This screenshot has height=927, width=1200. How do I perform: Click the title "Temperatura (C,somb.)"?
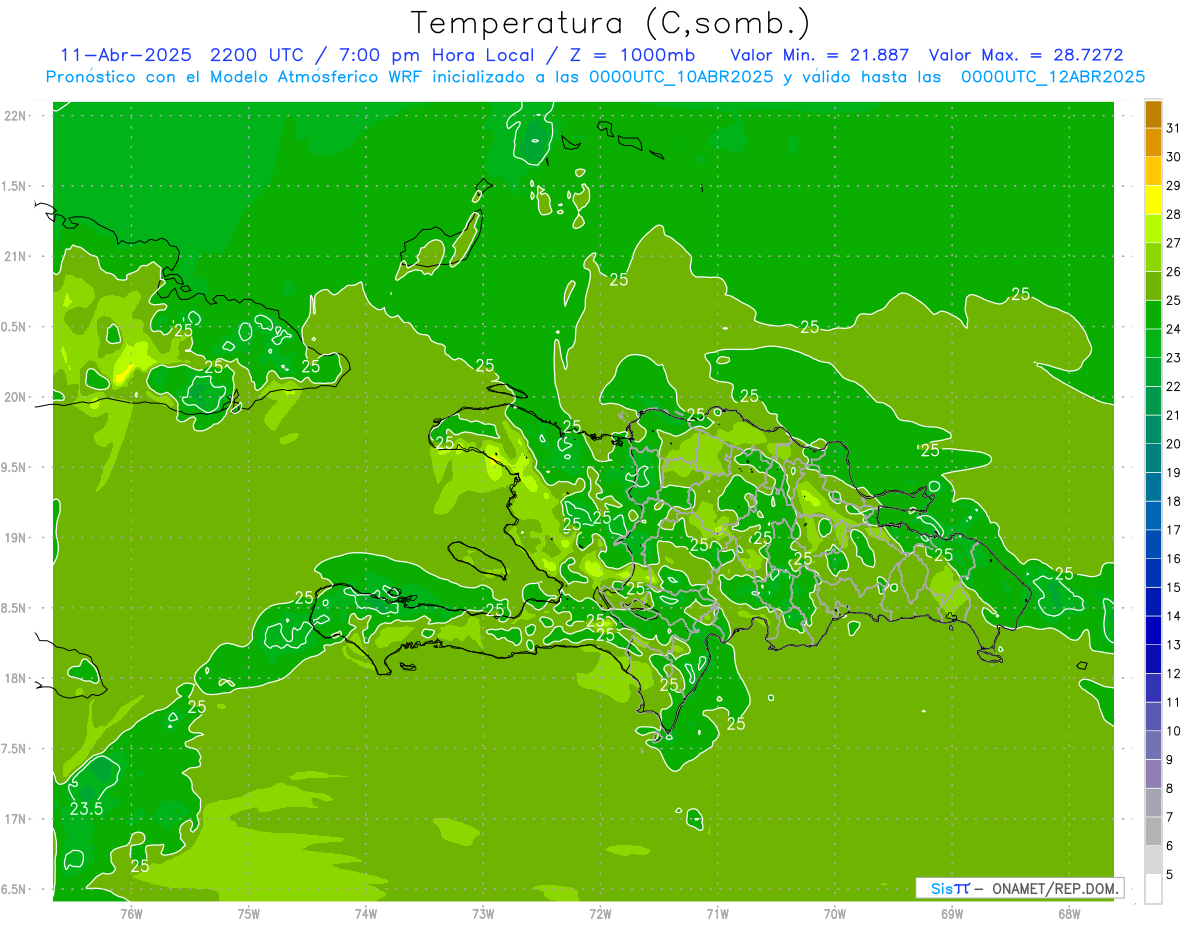click(x=611, y=23)
